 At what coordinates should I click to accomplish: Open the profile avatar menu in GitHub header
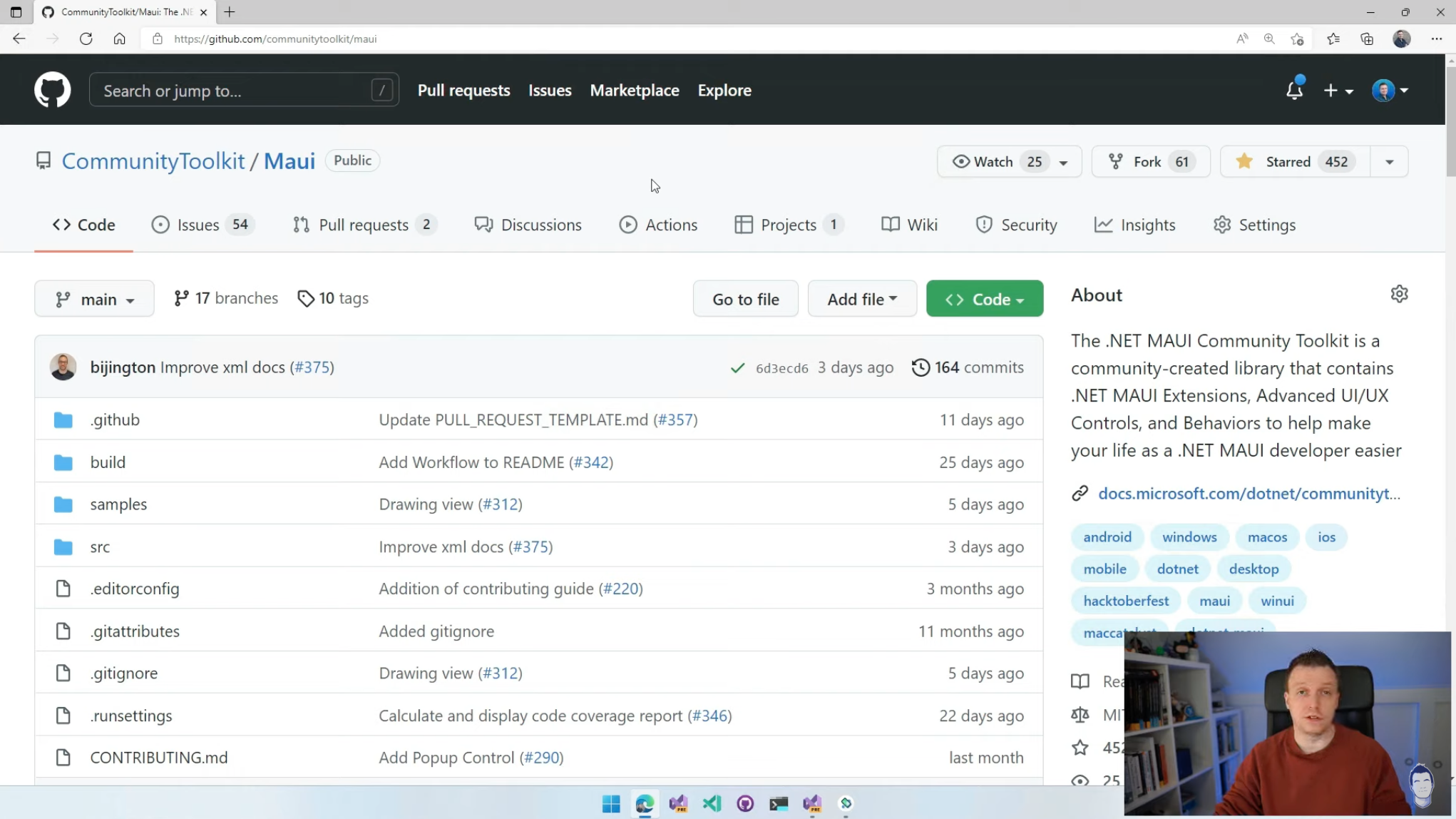click(x=1390, y=91)
